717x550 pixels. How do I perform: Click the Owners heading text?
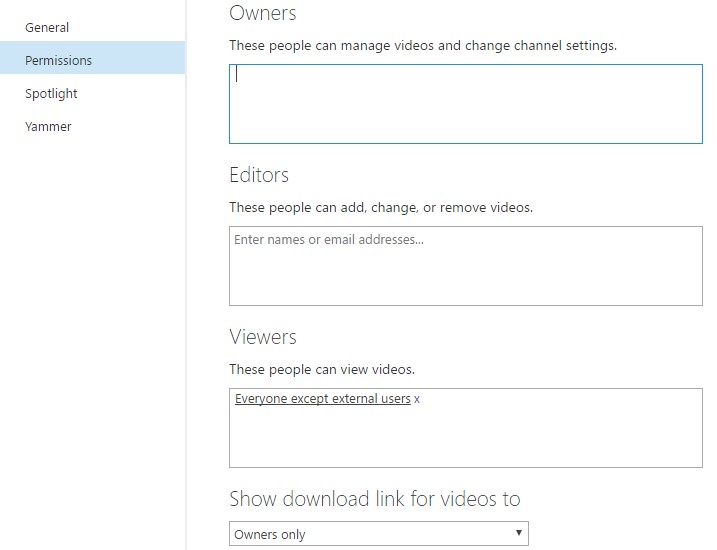coord(262,13)
